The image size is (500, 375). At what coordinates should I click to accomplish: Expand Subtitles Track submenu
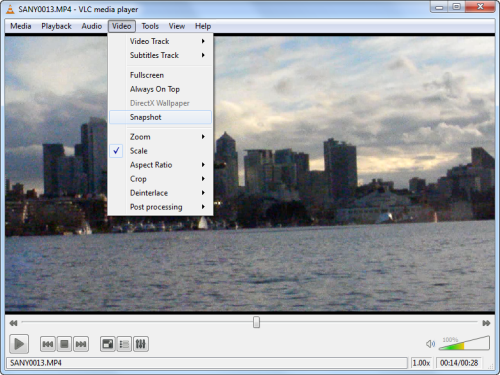click(x=160, y=55)
